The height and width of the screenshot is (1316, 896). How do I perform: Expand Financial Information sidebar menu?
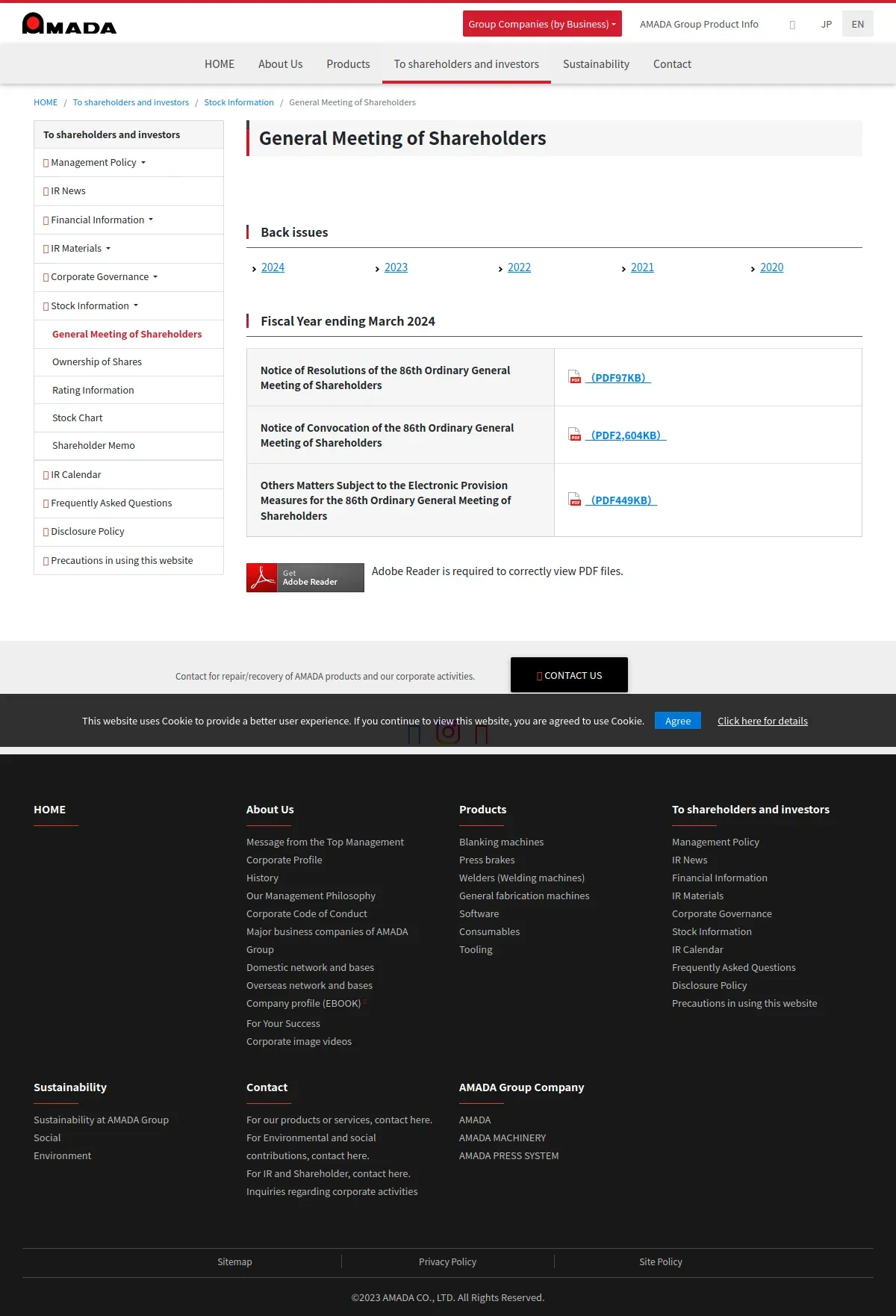128,220
